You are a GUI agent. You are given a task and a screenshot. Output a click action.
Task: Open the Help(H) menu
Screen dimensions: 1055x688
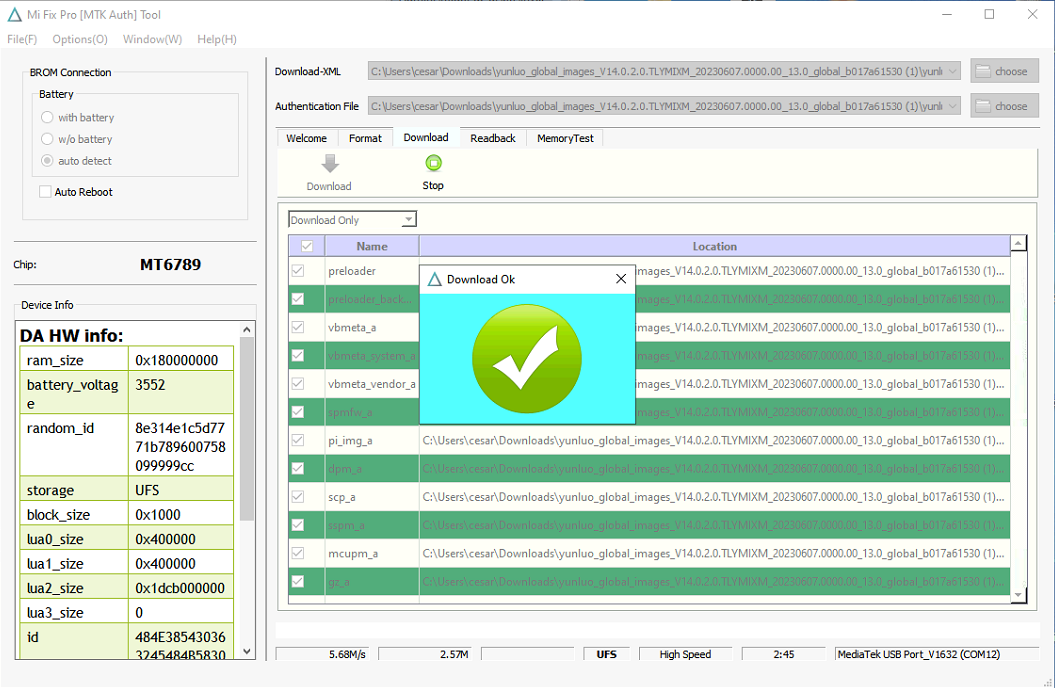tap(217, 39)
